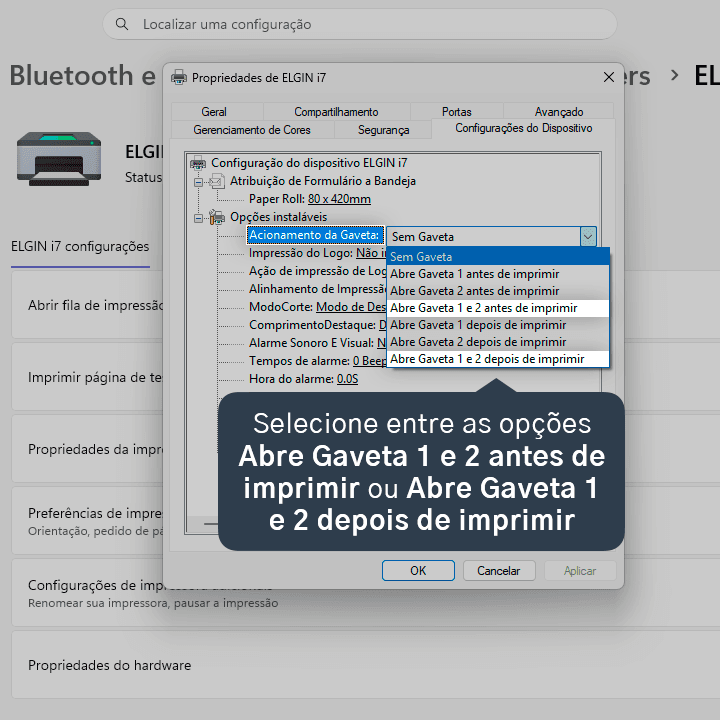The image size is (720, 720).
Task: Click the Localizar uma configuração search field
Action: [x=360, y=24]
